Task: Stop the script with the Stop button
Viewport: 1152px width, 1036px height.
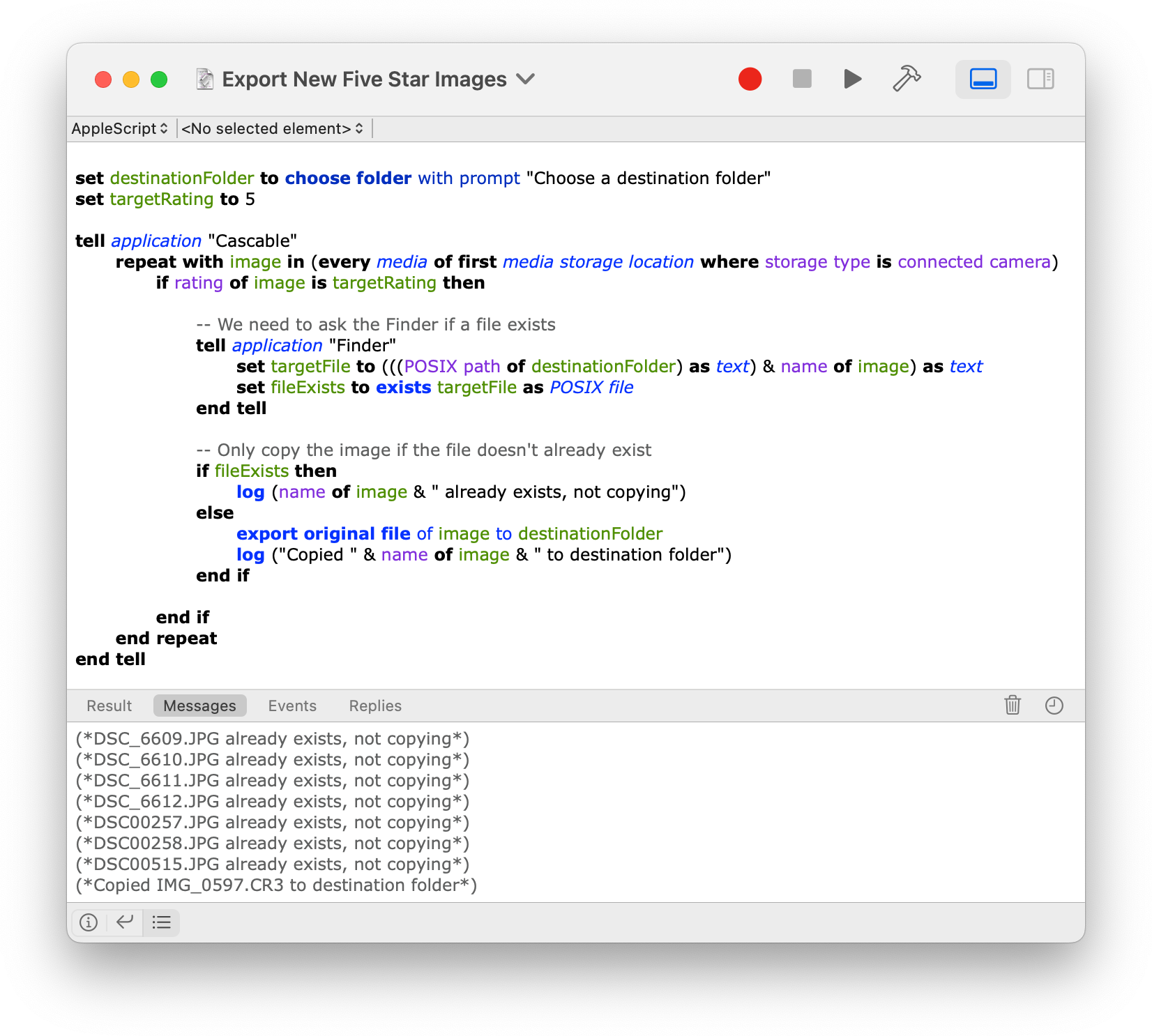Action: pos(802,79)
